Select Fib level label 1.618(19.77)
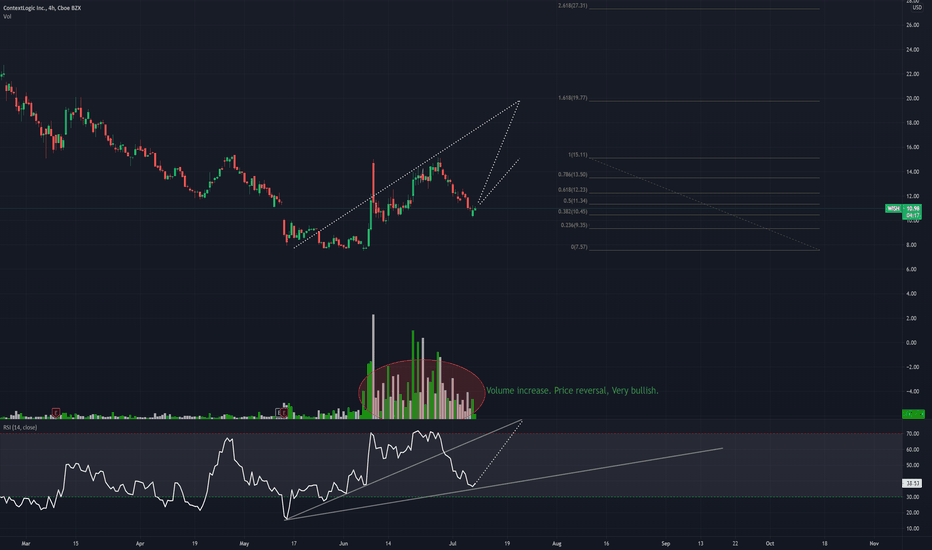The height and width of the screenshot is (550, 932). point(572,98)
